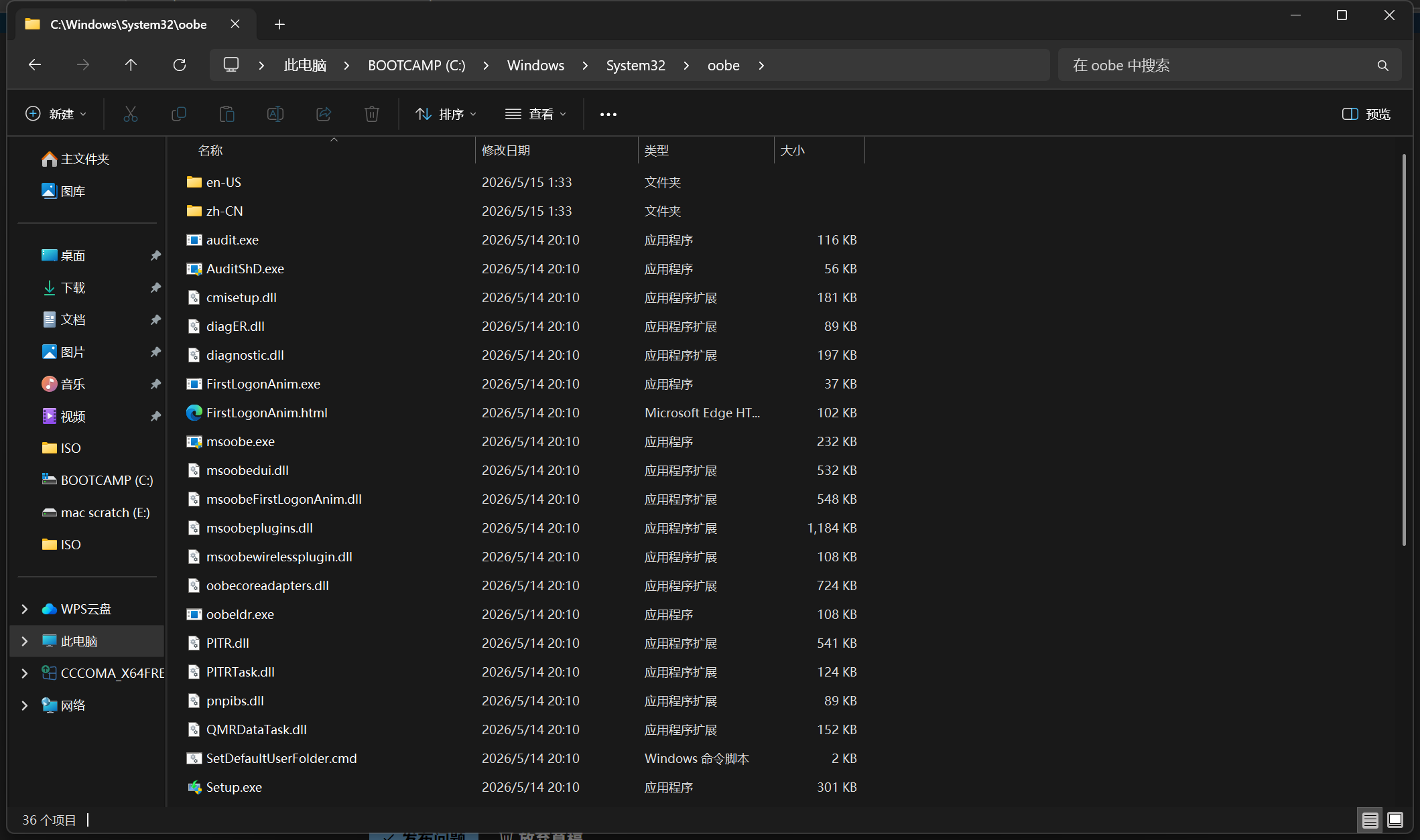Go up one folder level
The image size is (1420, 840).
pos(131,65)
